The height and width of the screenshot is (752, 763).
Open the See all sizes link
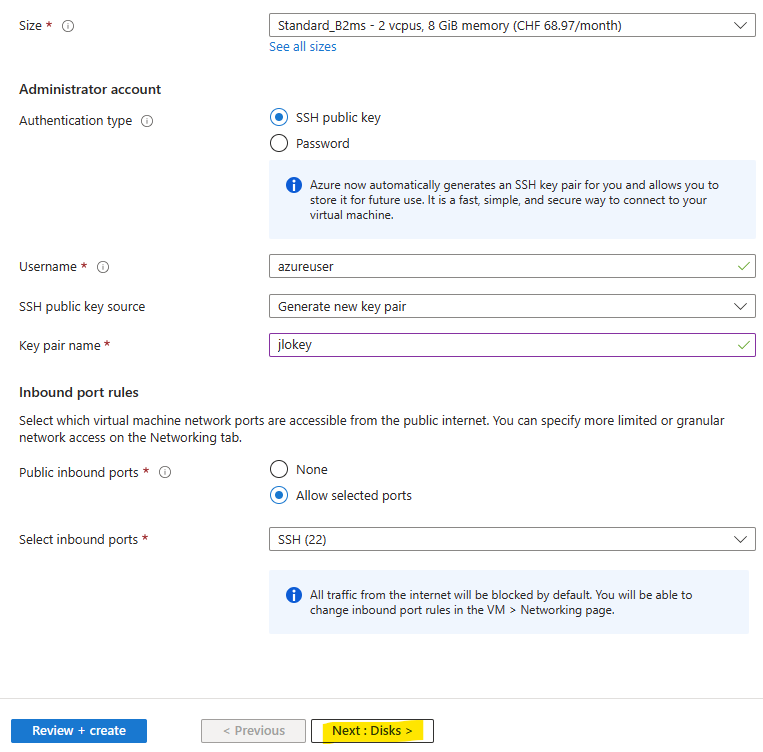(303, 47)
